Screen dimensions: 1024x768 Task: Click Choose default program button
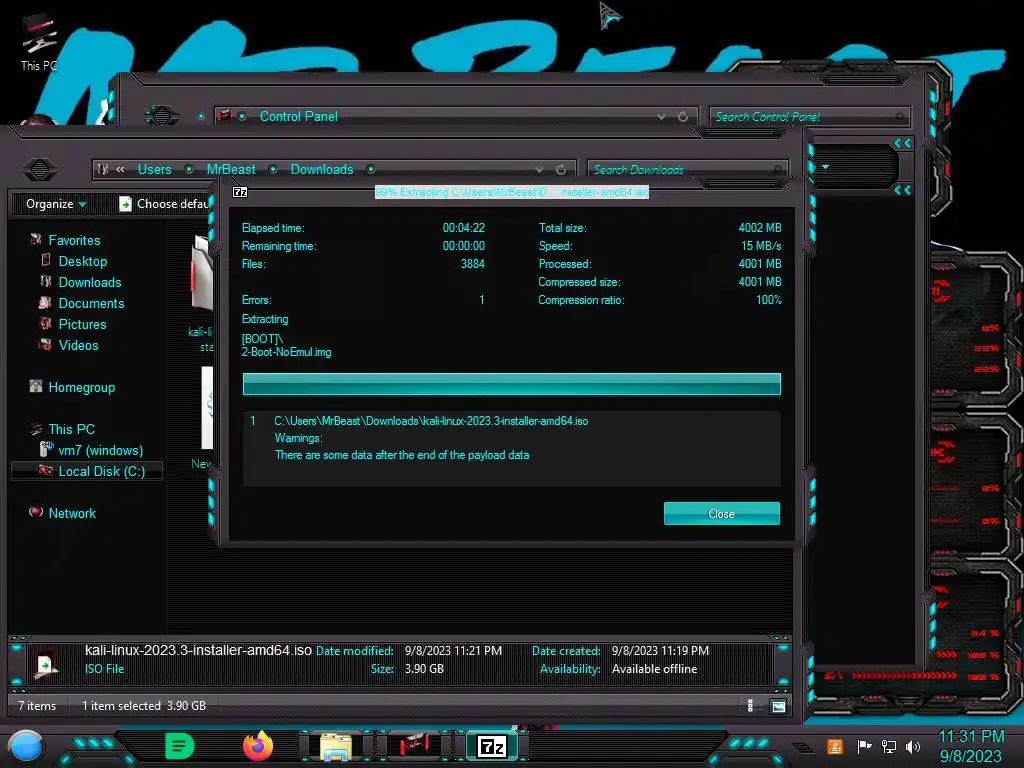tap(164, 204)
